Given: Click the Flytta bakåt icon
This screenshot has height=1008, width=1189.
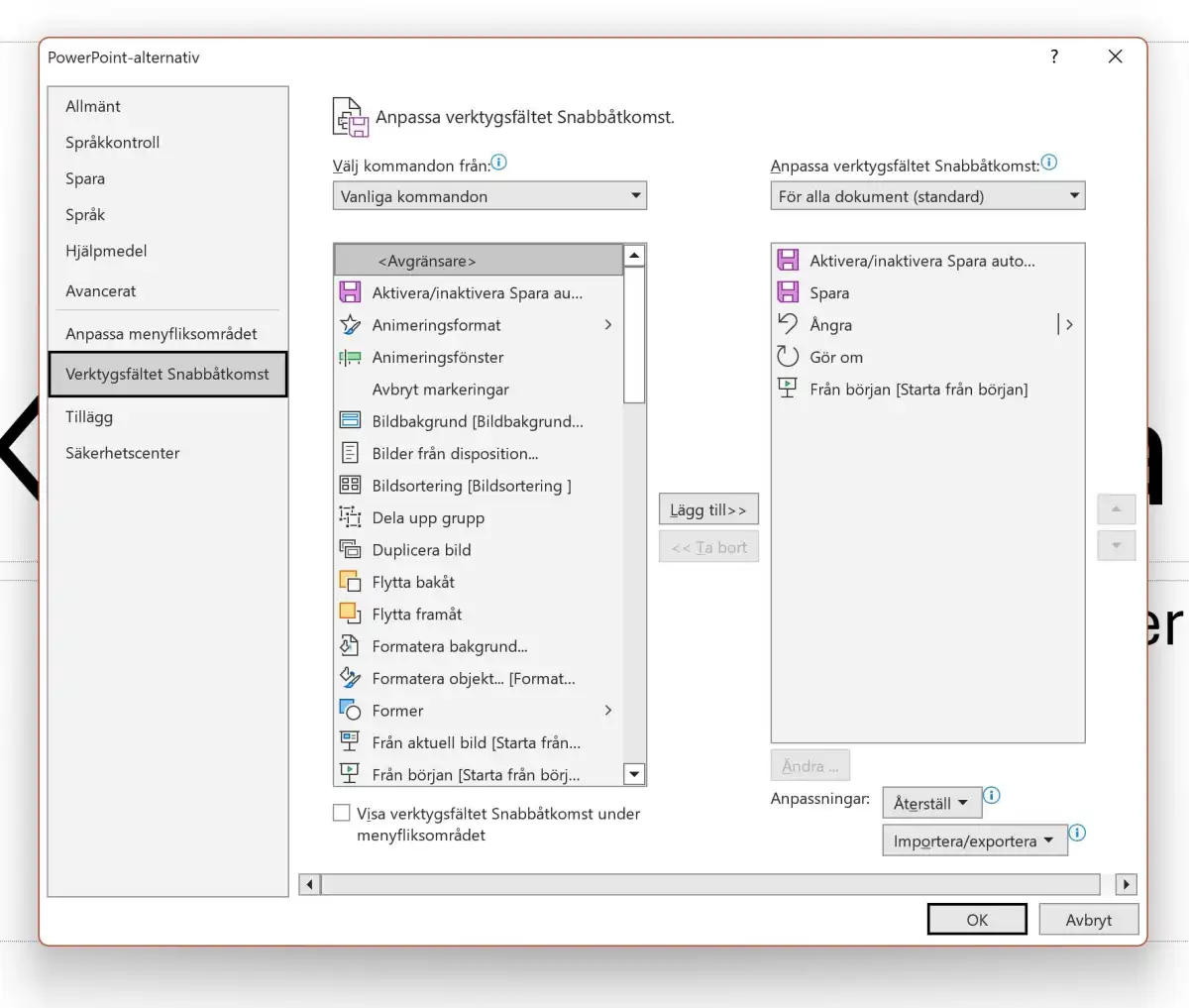Looking at the screenshot, I should coord(350,582).
